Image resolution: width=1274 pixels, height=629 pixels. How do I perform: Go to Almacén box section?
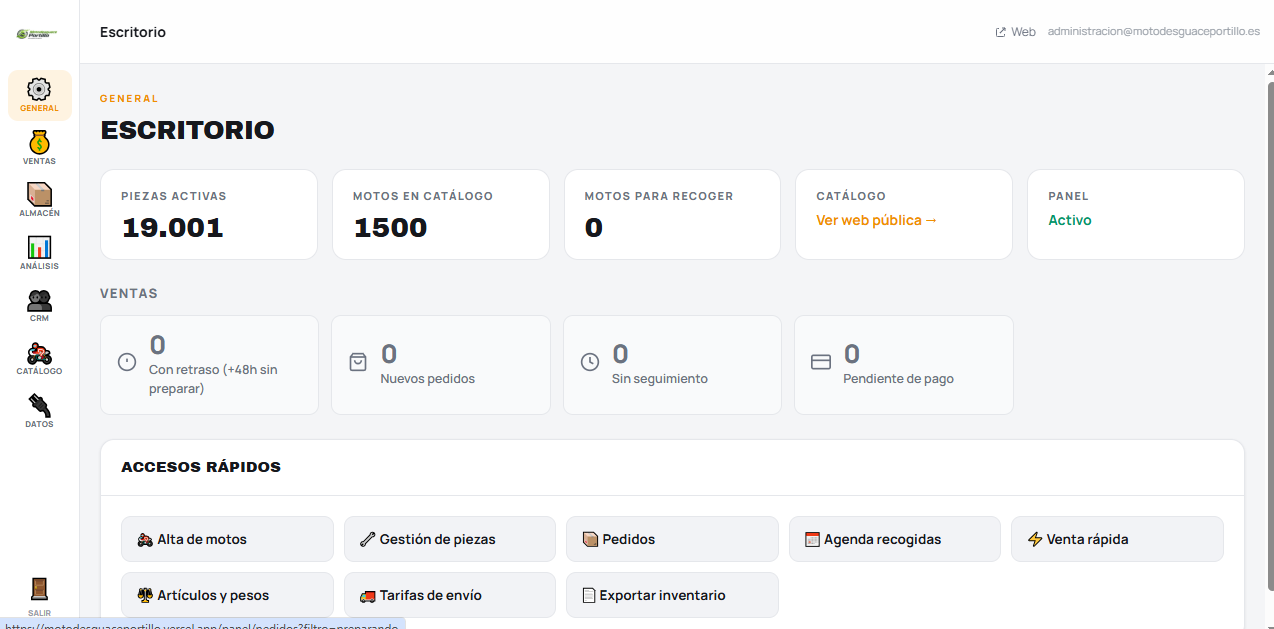(39, 200)
